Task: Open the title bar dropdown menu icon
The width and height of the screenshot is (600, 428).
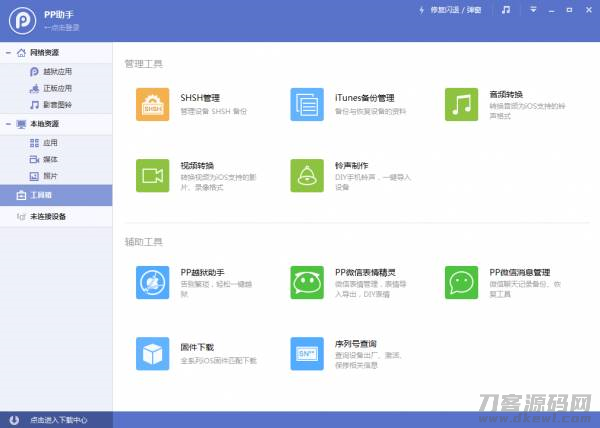Action: click(x=533, y=10)
